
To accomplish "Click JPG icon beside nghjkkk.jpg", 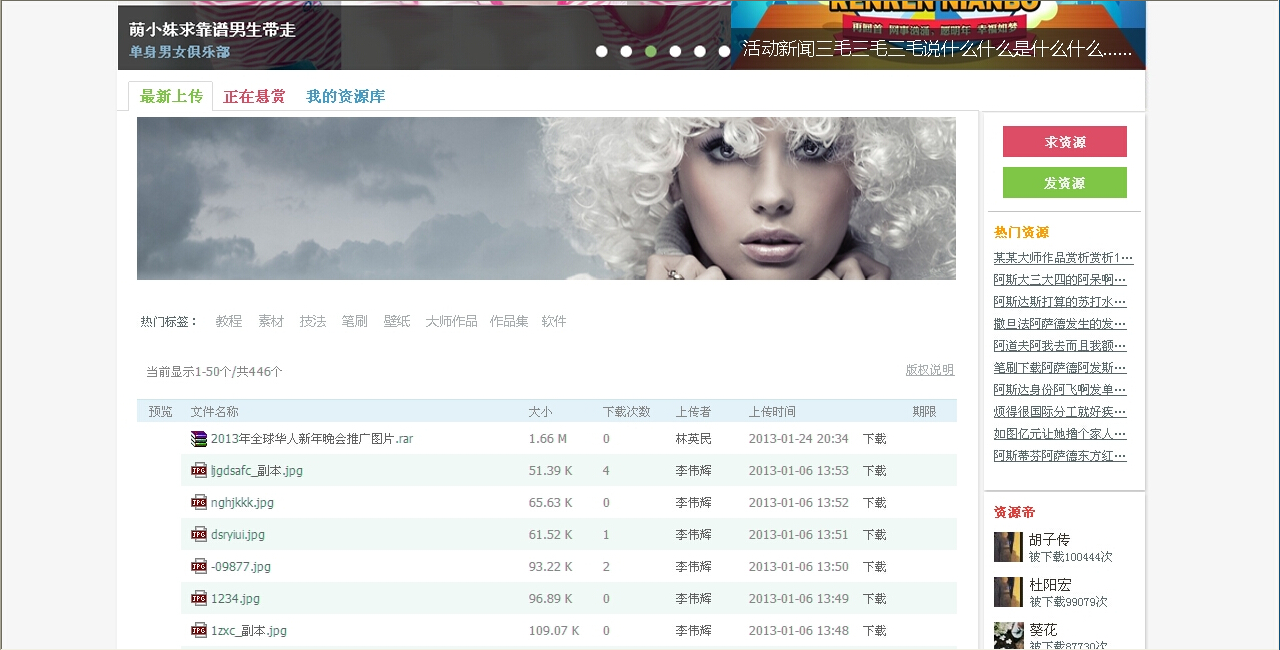I will (x=199, y=503).
